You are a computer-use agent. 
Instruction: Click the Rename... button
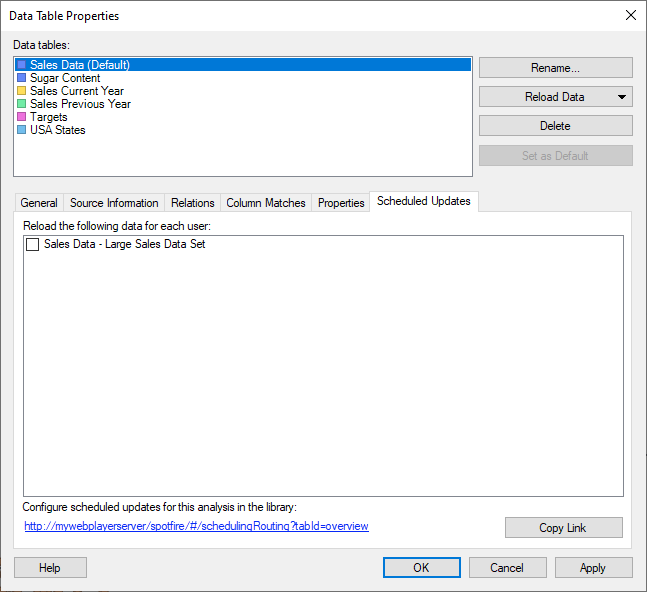coord(555,68)
